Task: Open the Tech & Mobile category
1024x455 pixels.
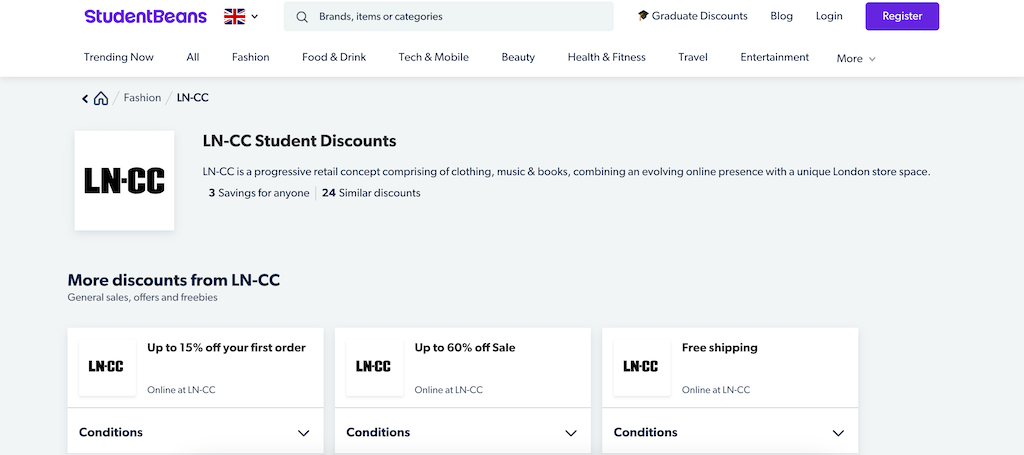Action: (x=434, y=57)
